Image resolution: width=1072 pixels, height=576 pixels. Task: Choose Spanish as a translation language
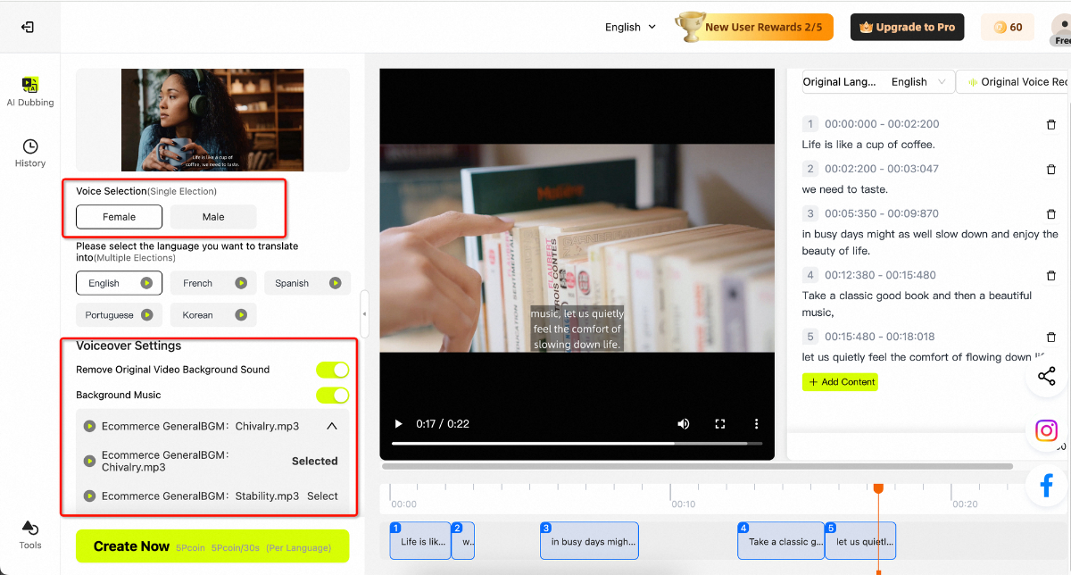point(307,283)
